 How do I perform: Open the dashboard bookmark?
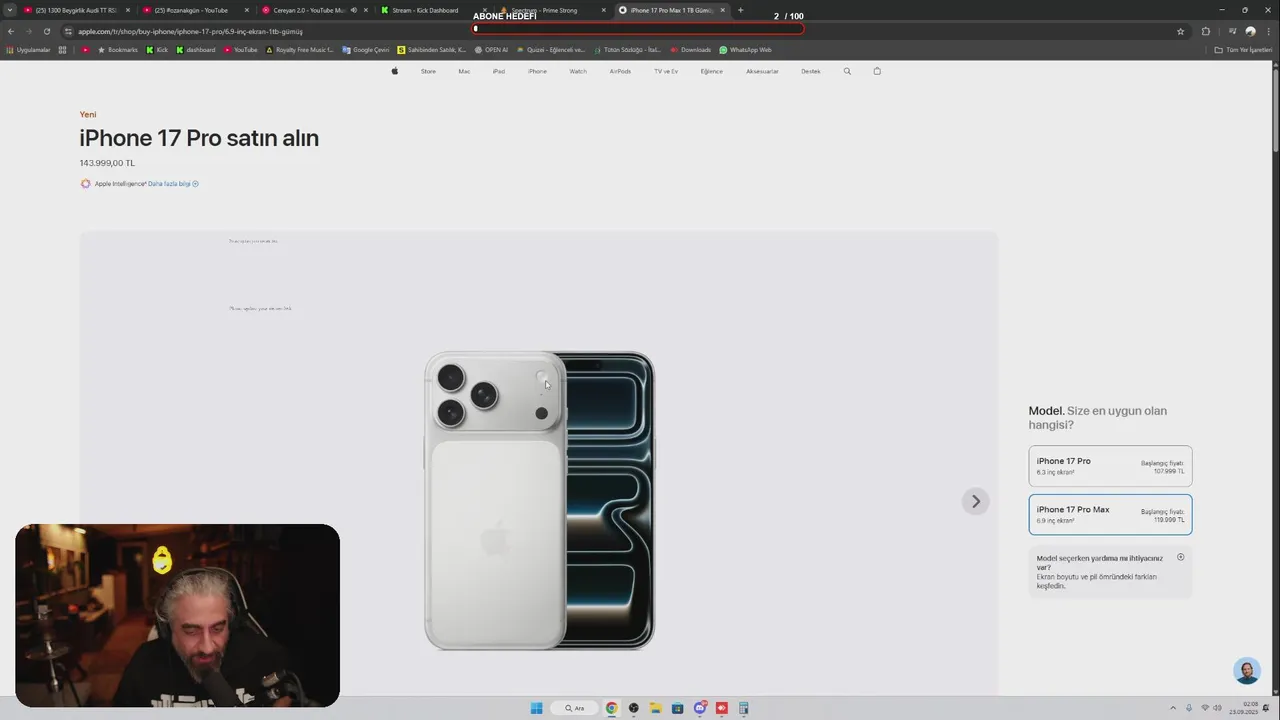tap(196, 50)
